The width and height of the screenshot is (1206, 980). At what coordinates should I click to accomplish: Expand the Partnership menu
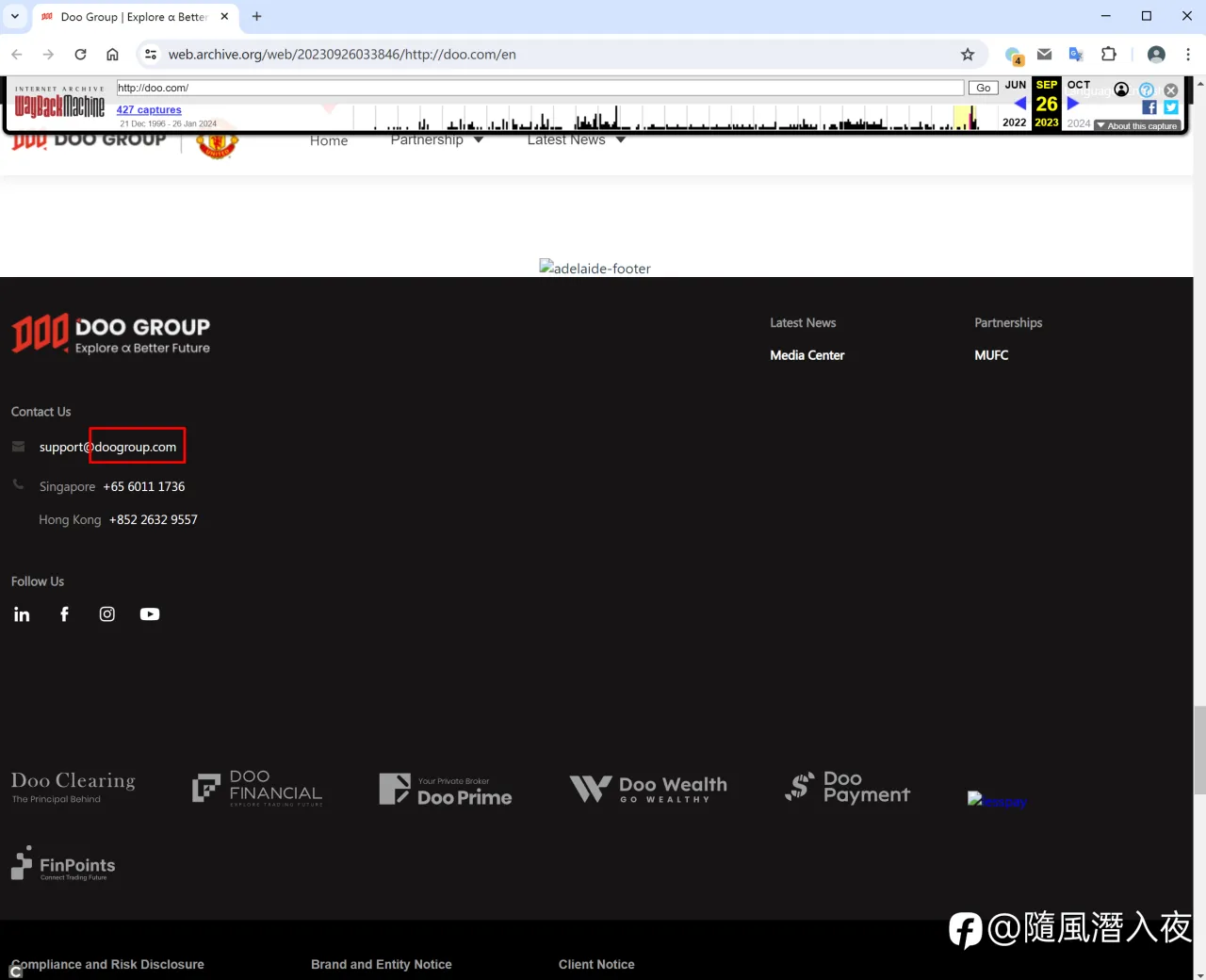[437, 139]
